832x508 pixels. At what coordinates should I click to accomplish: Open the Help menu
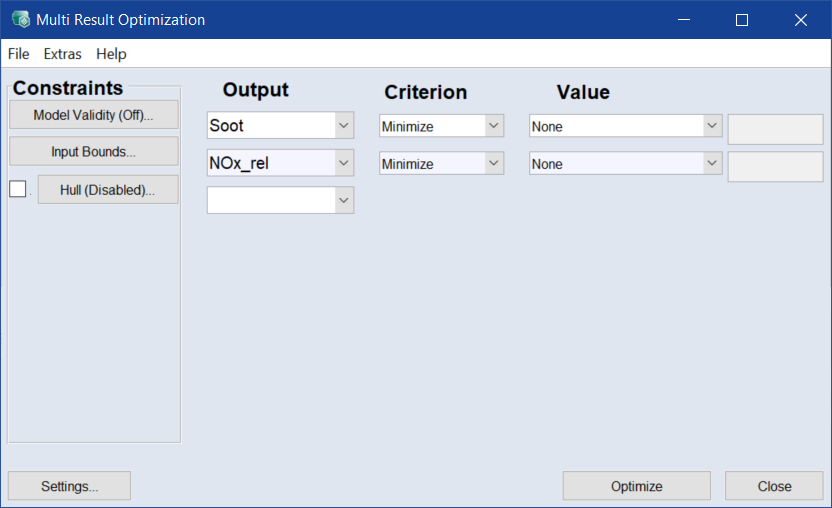(111, 54)
